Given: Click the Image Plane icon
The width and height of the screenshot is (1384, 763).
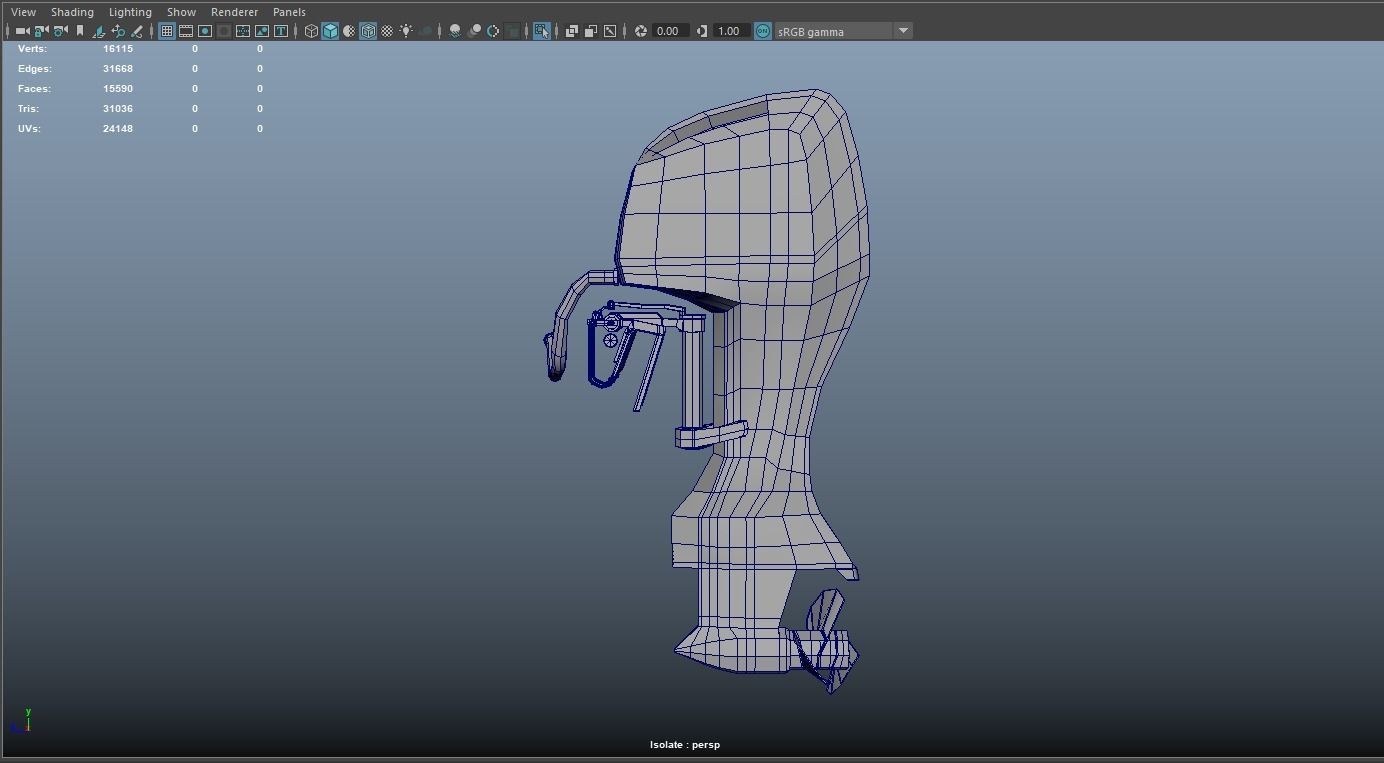Looking at the screenshot, I should pos(99,31).
